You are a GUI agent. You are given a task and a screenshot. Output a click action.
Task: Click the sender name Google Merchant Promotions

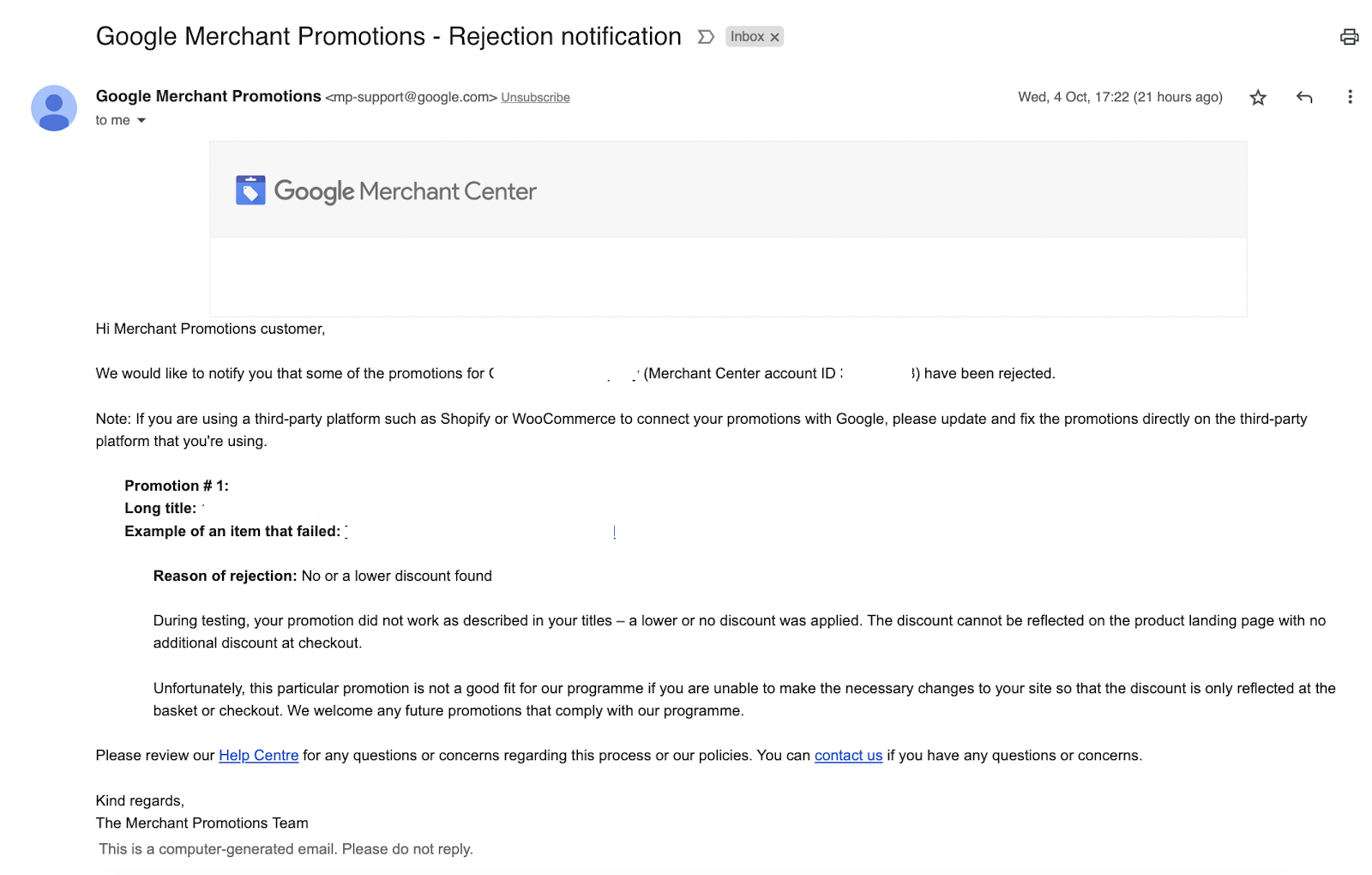tap(208, 97)
